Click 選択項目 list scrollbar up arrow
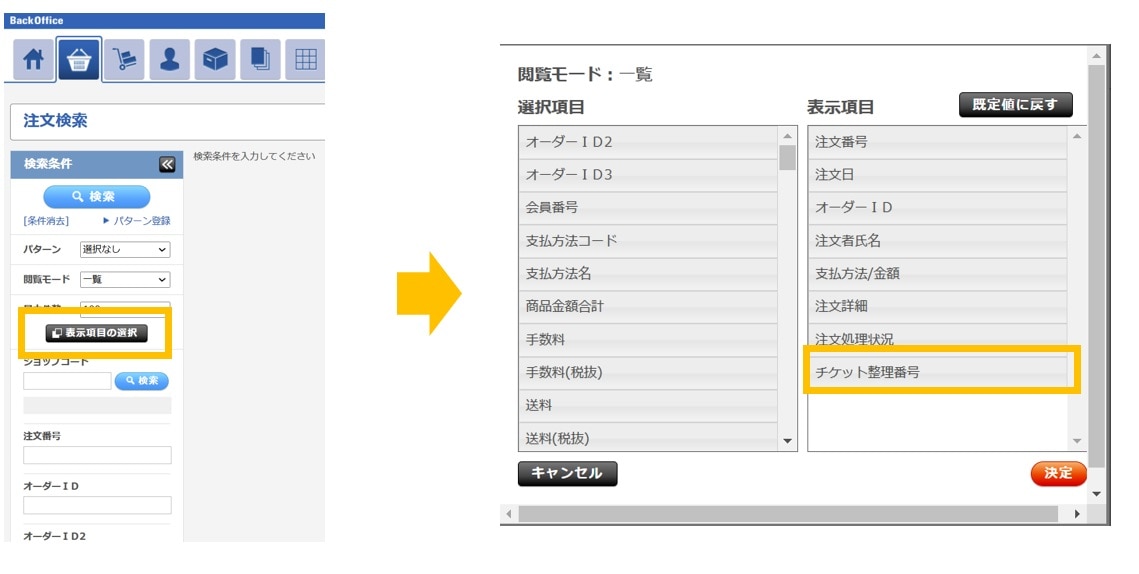The width and height of the screenshot is (1139, 574). [787, 136]
